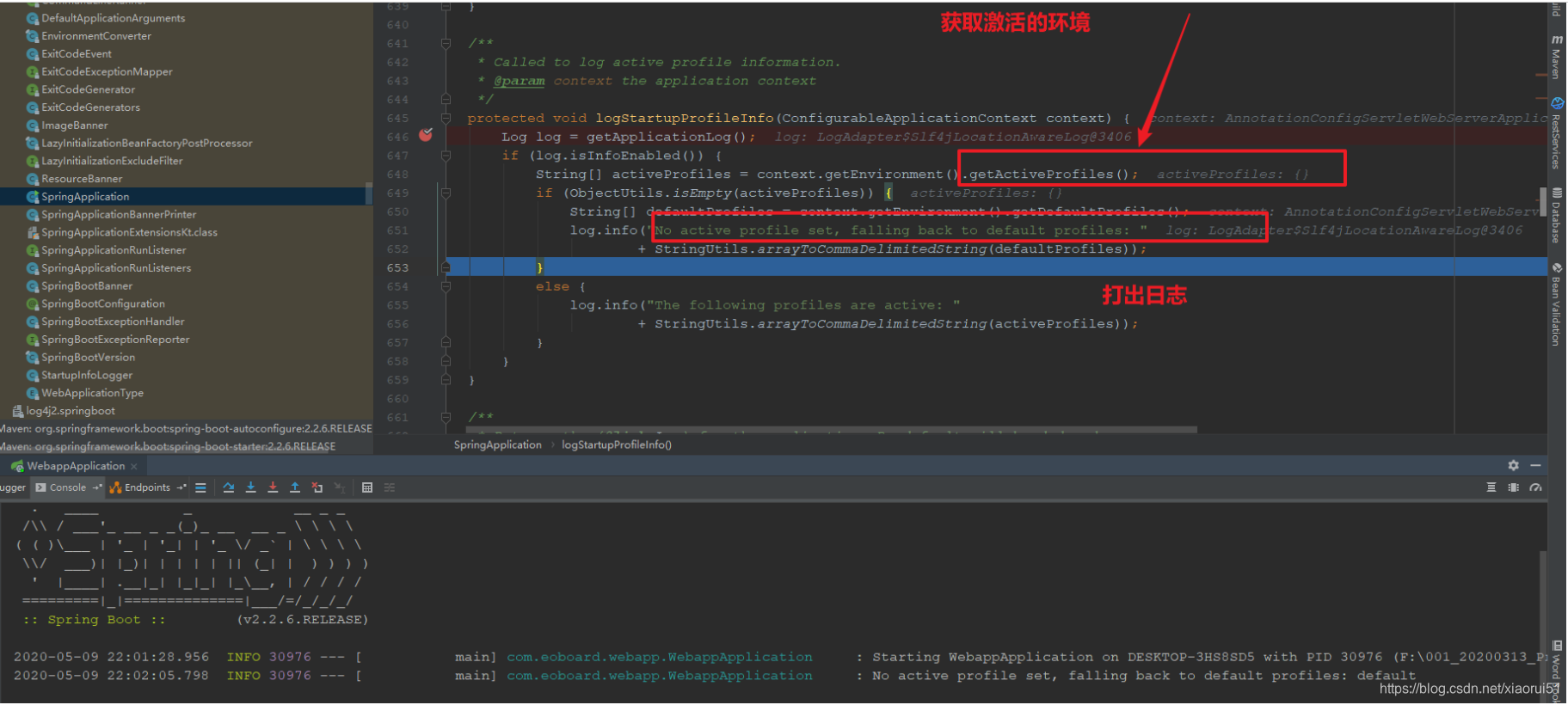Viewport: 1568px width, 705px height.
Task: Select ResourceBanner class in tree
Action: [x=82, y=179]
